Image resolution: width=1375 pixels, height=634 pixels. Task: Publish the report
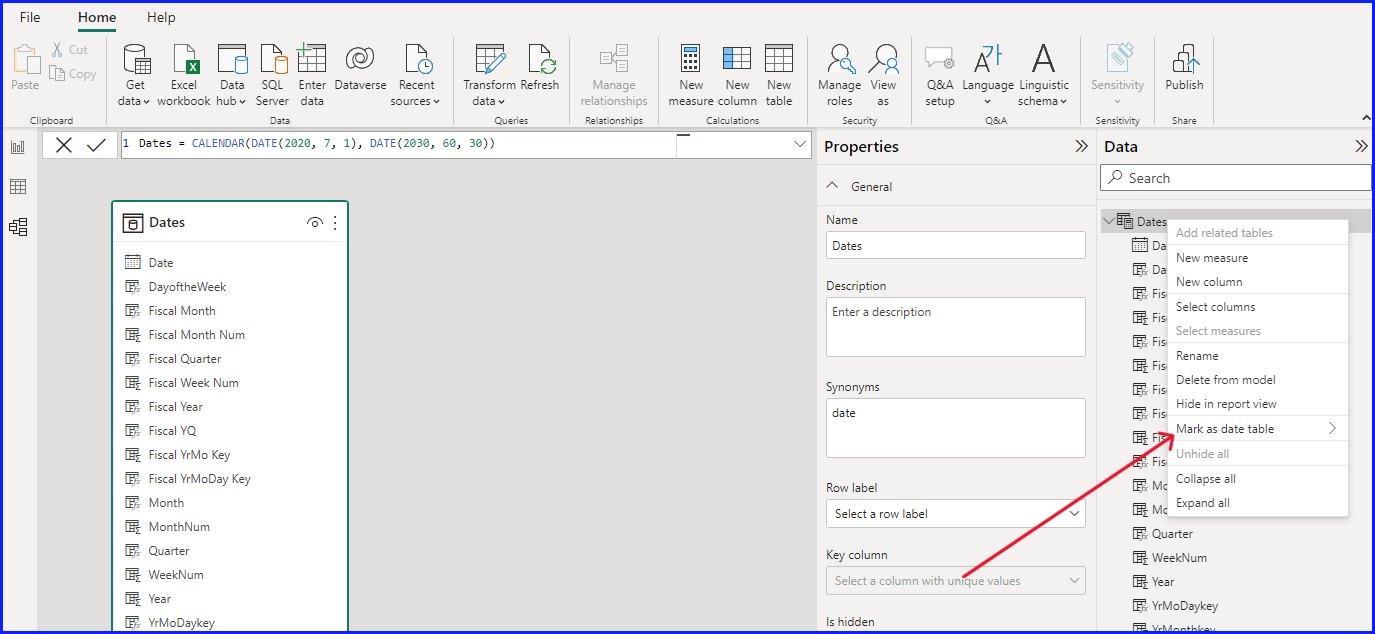1184,68
